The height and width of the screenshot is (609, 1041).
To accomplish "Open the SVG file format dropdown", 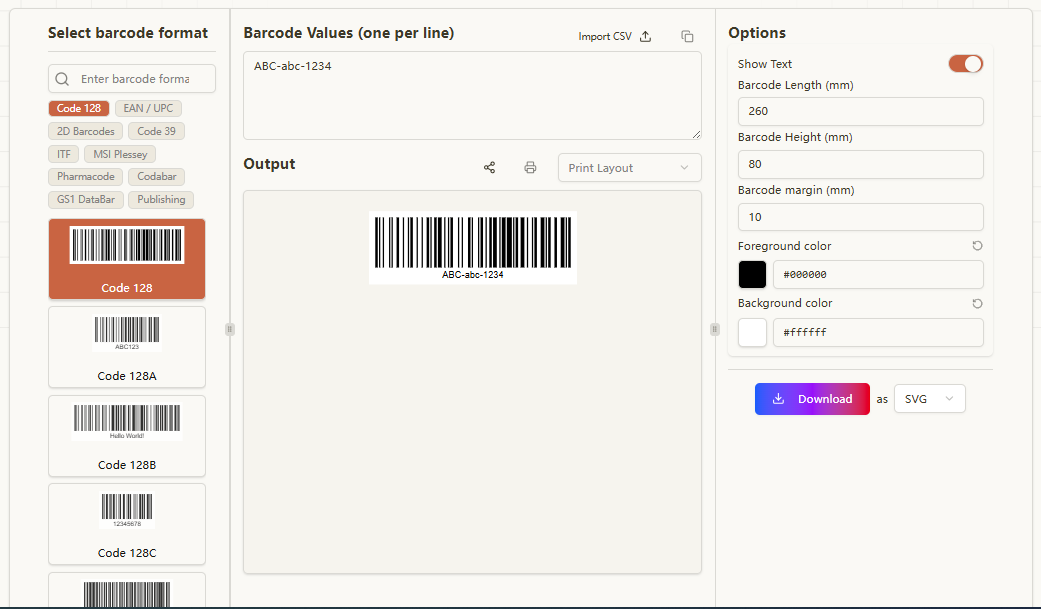I will pos(929,398).
